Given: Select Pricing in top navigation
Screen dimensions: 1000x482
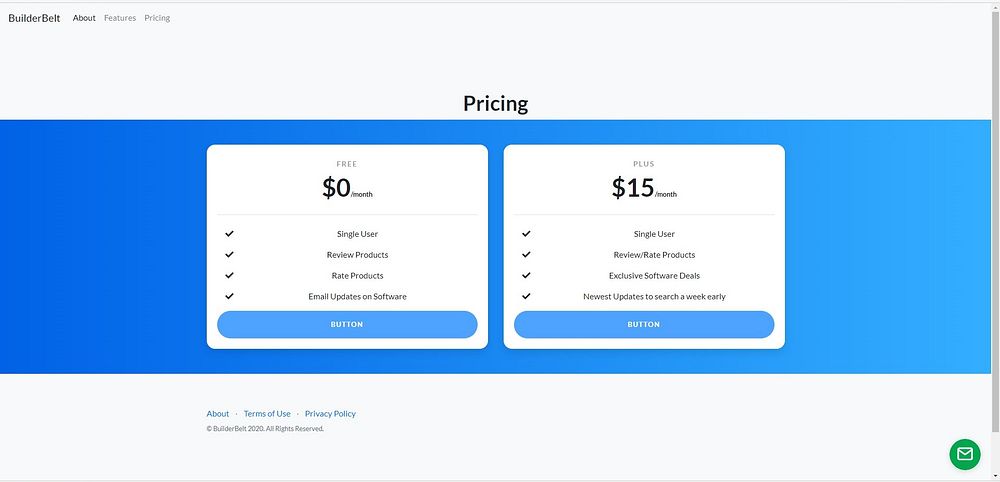Looking at the screenshot, I should pos(157,18).
